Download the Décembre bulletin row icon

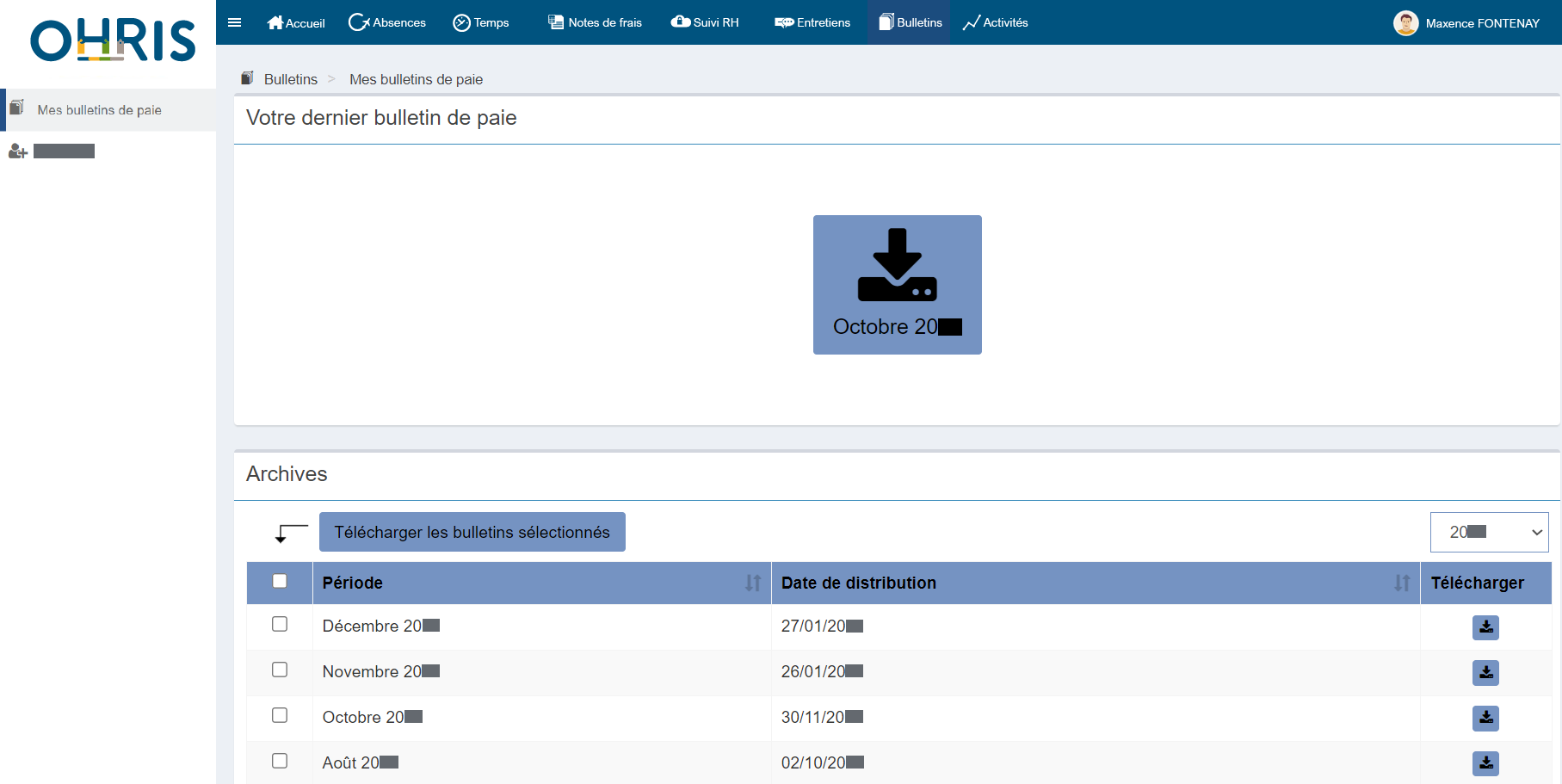point(1485,627)
